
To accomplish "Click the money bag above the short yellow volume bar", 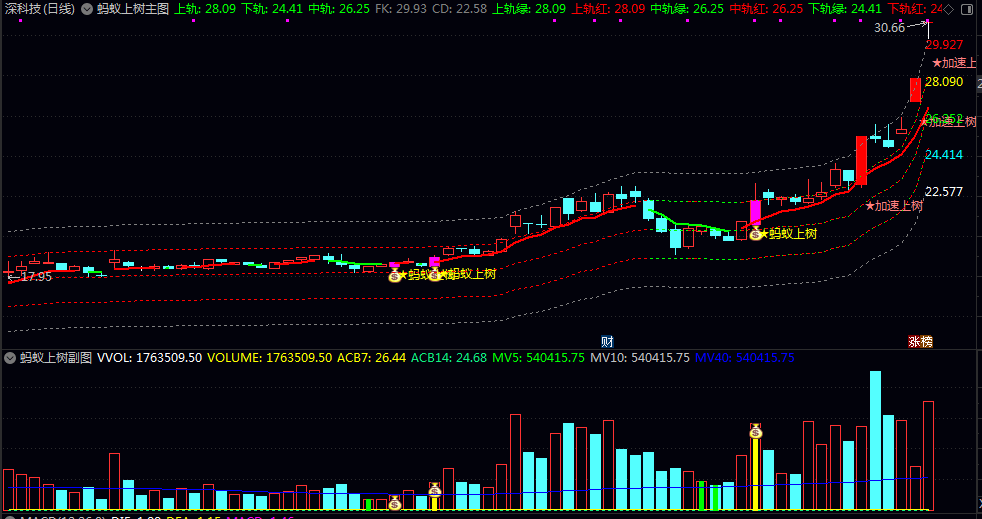I will pyautogui.click(x=435, y=490).
